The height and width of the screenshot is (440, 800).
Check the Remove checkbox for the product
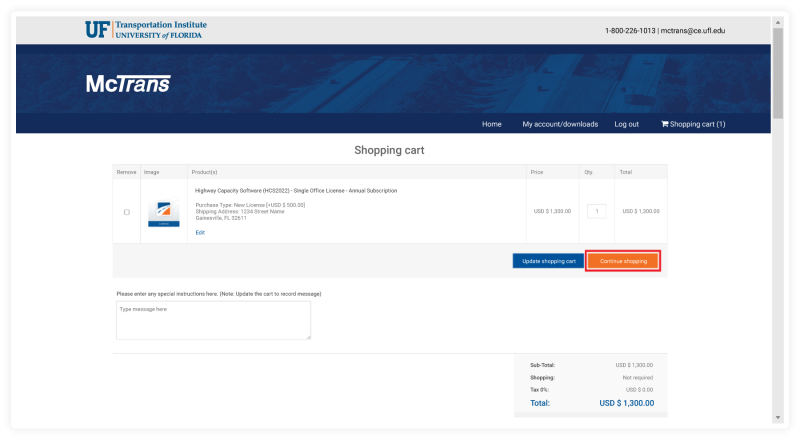[126, 212]
